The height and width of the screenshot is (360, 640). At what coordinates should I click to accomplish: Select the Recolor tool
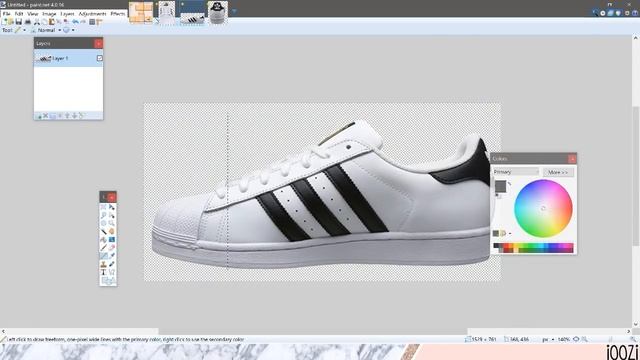click(111, 264)
